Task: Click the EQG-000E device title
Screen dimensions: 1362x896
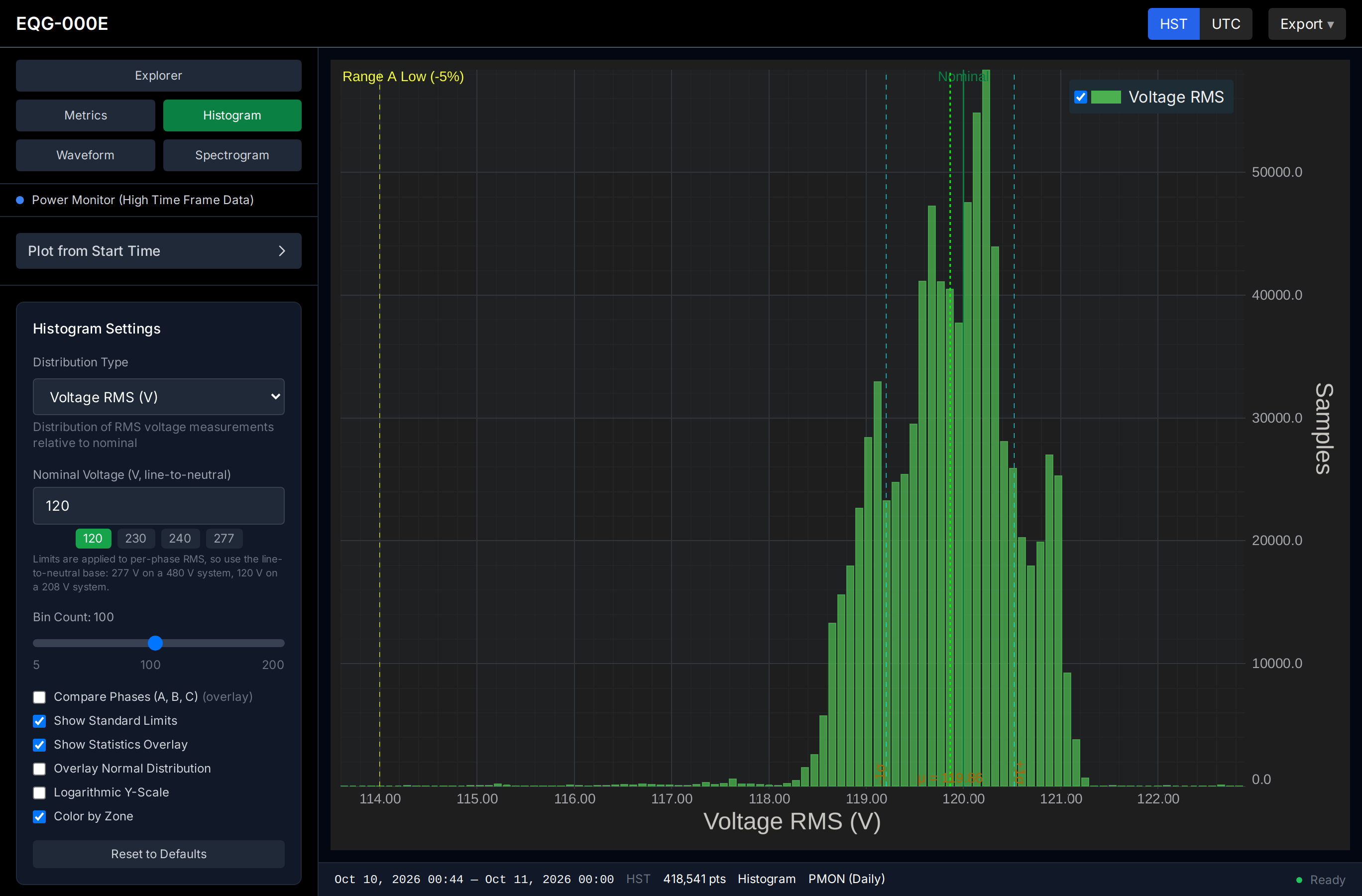Action: point(62,23)
